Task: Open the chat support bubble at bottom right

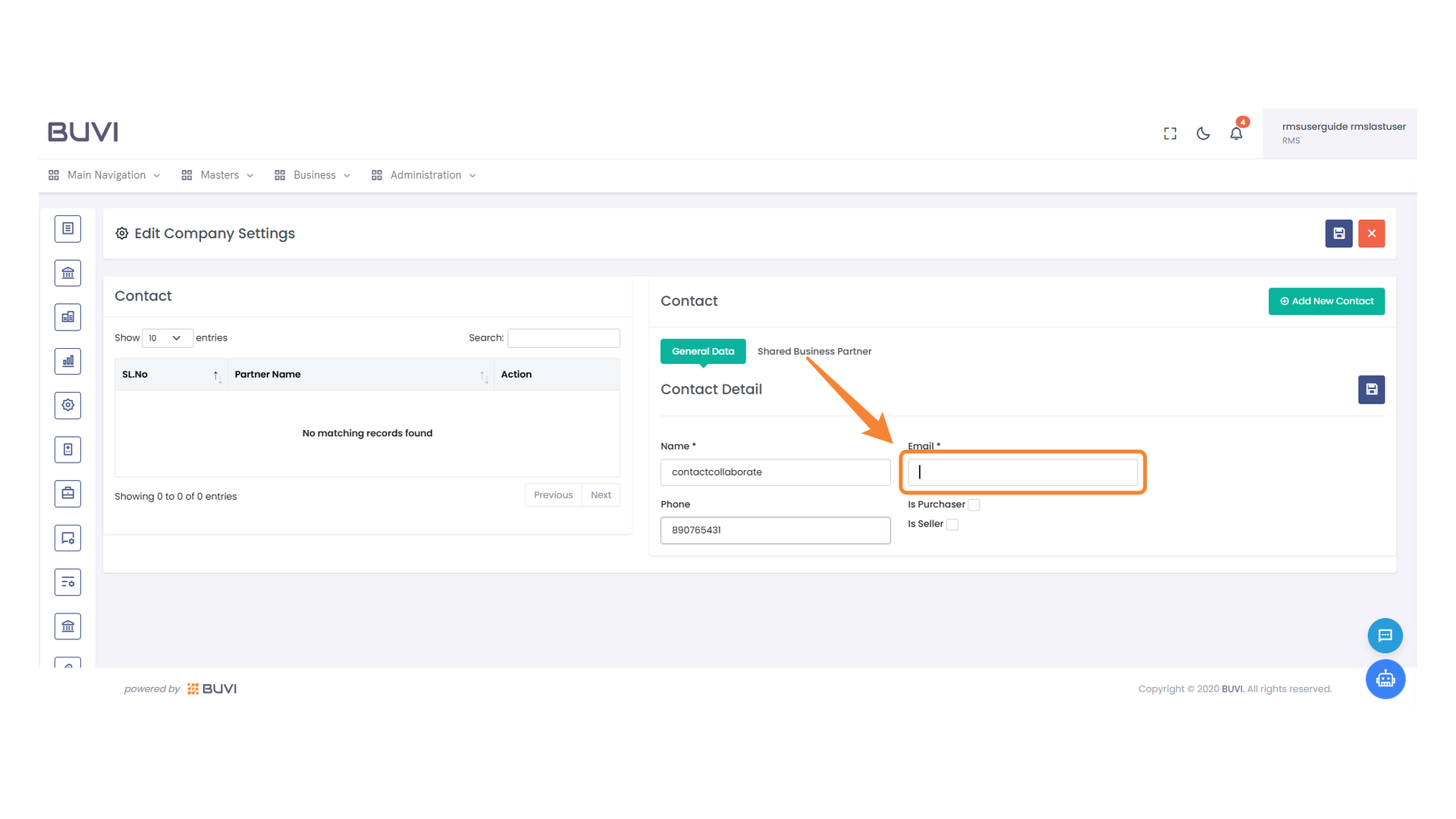Action: (x=1385, y=635)
